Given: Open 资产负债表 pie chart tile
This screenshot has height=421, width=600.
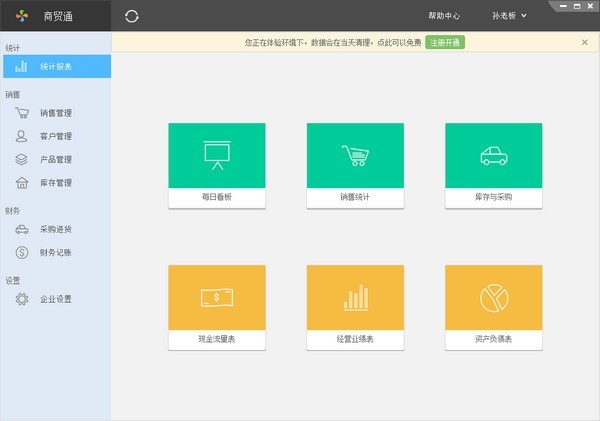Looking at the screenshot, I should pos(493,307).
